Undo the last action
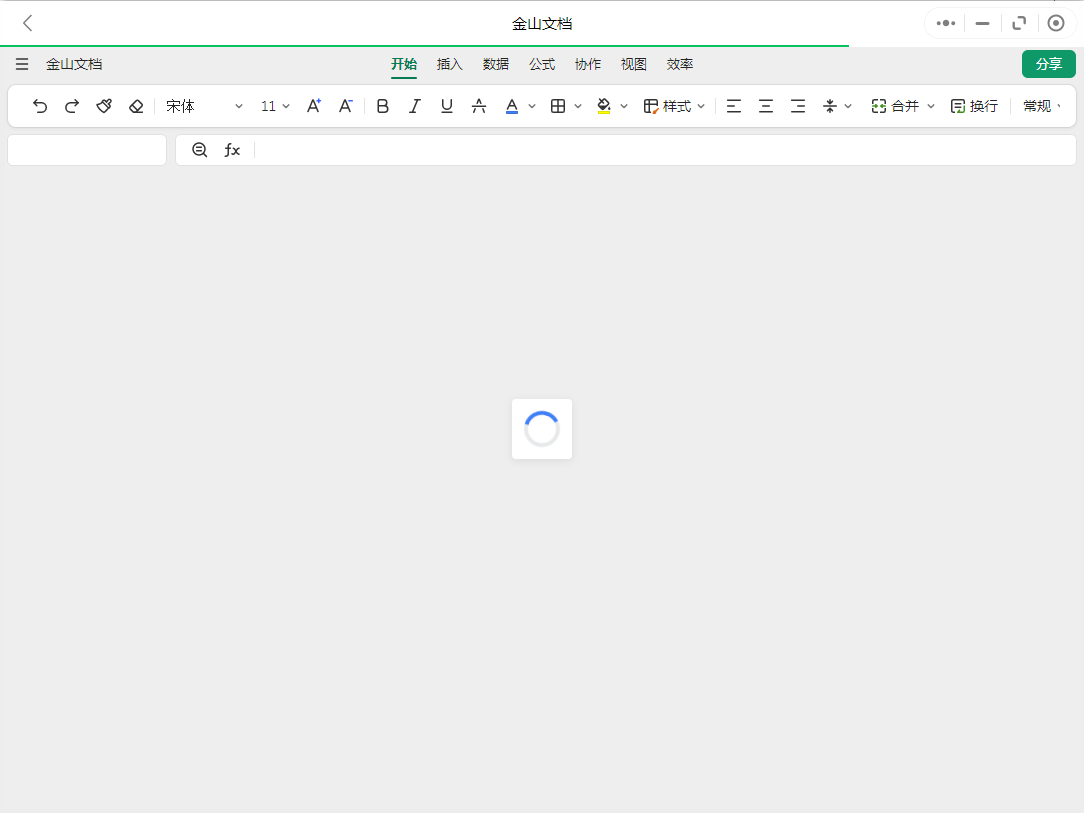 tap(39, 106)
